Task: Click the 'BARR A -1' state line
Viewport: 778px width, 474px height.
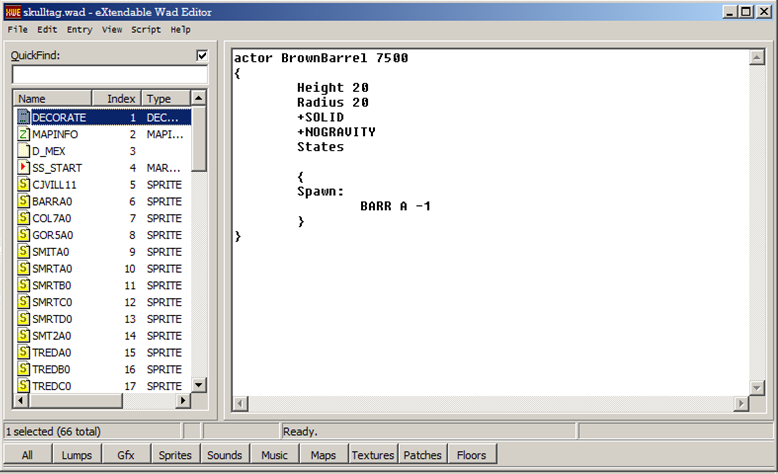Action: [x=395, y=206]
